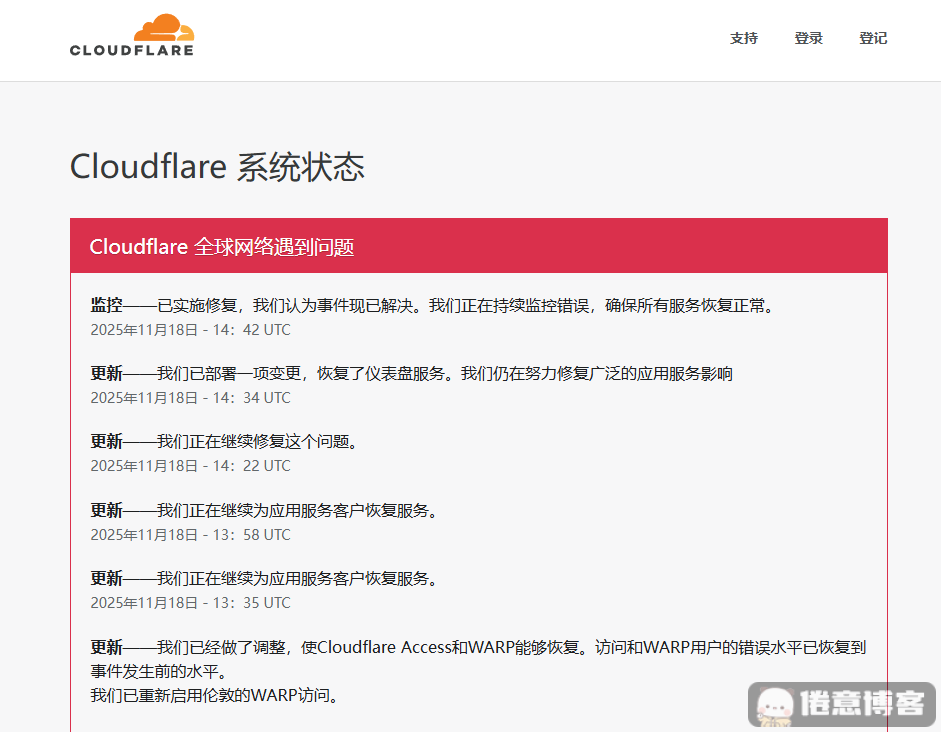This screenshot has width=941, height=732.
Task: Open the 支持 menu item
Action: pos(744,38)
